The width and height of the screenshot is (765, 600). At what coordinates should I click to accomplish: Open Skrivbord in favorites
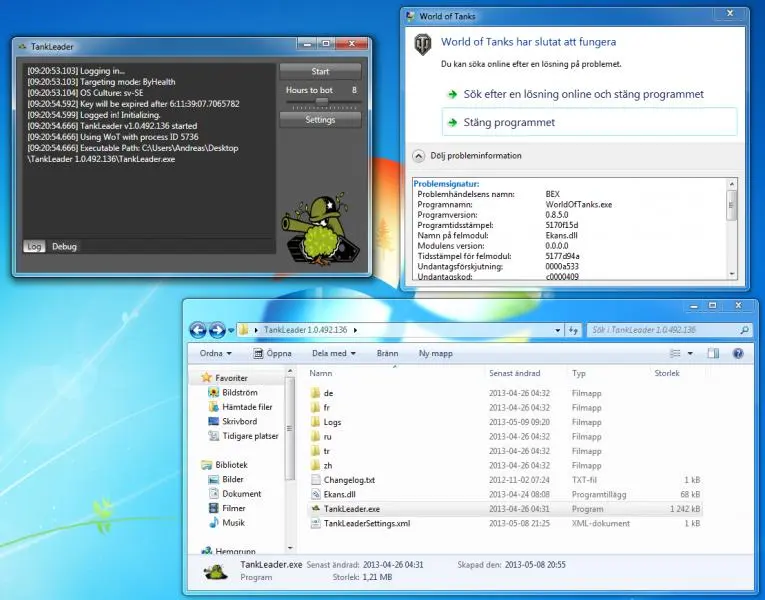pyautogui.click(x=239, y=421)
